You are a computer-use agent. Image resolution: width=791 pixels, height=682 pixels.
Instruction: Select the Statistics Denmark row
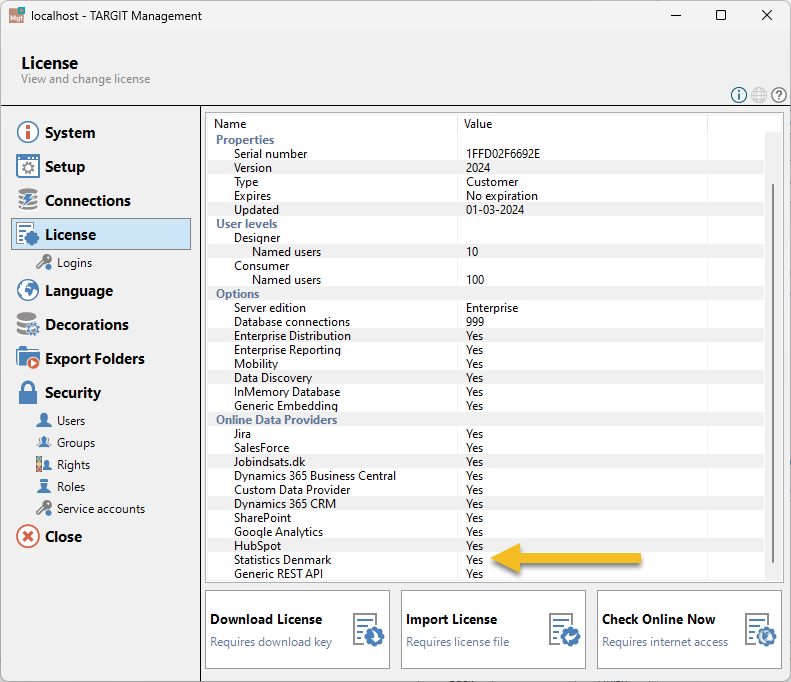pos(485,560)
